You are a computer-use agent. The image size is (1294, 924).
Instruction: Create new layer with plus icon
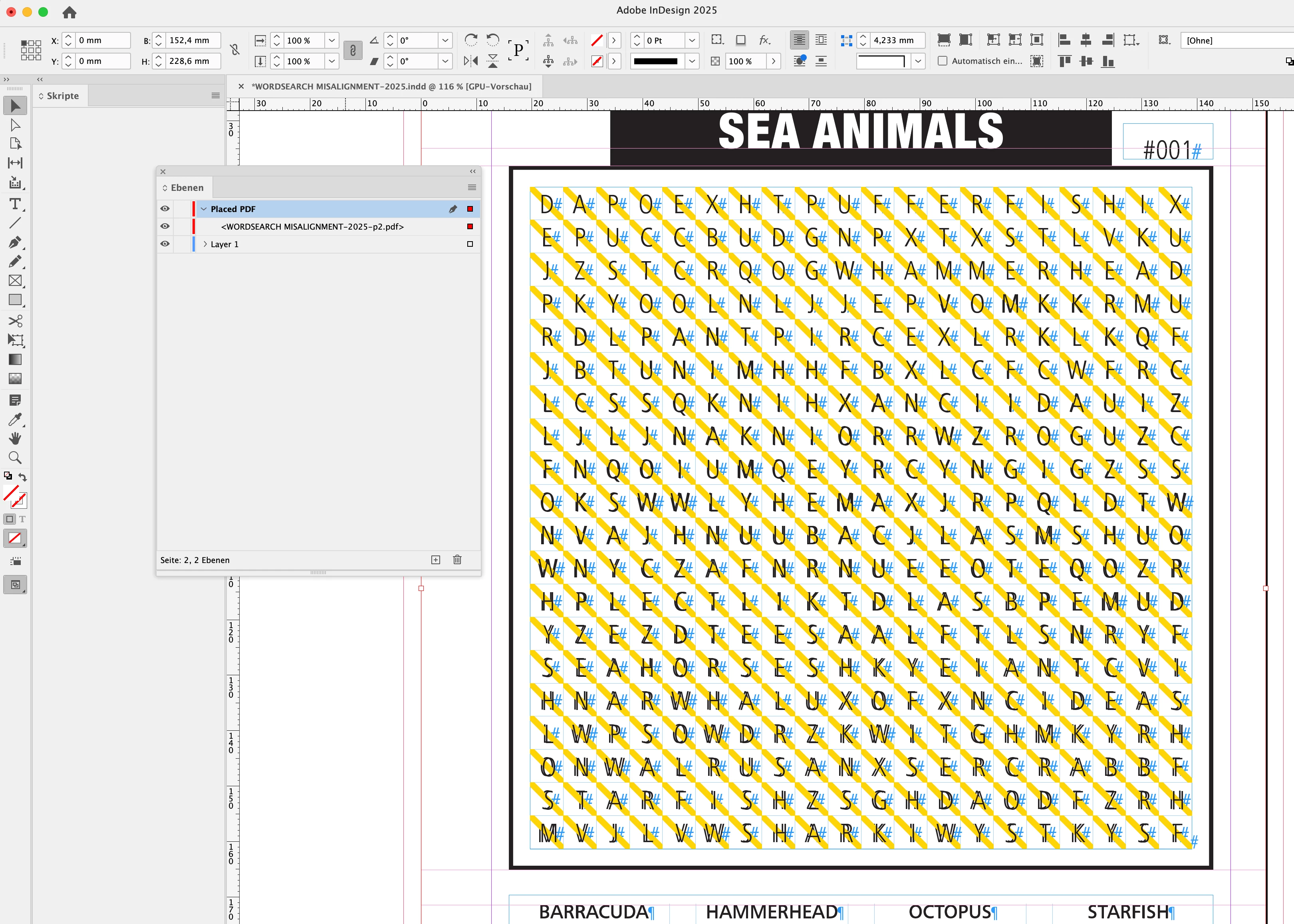point(435,560)
